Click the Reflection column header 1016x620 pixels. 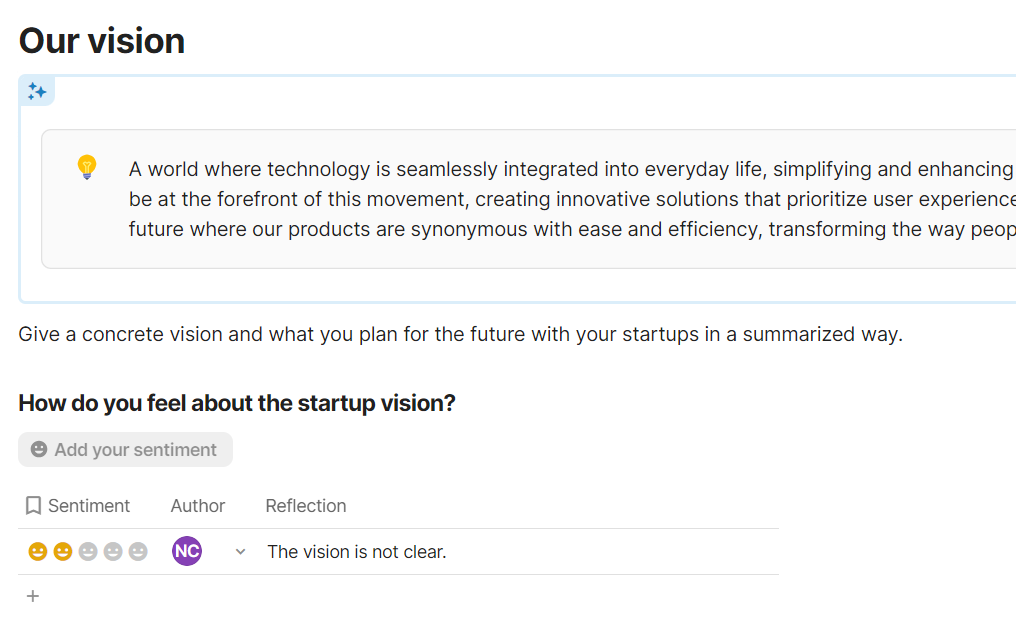(x=306, y=506)
